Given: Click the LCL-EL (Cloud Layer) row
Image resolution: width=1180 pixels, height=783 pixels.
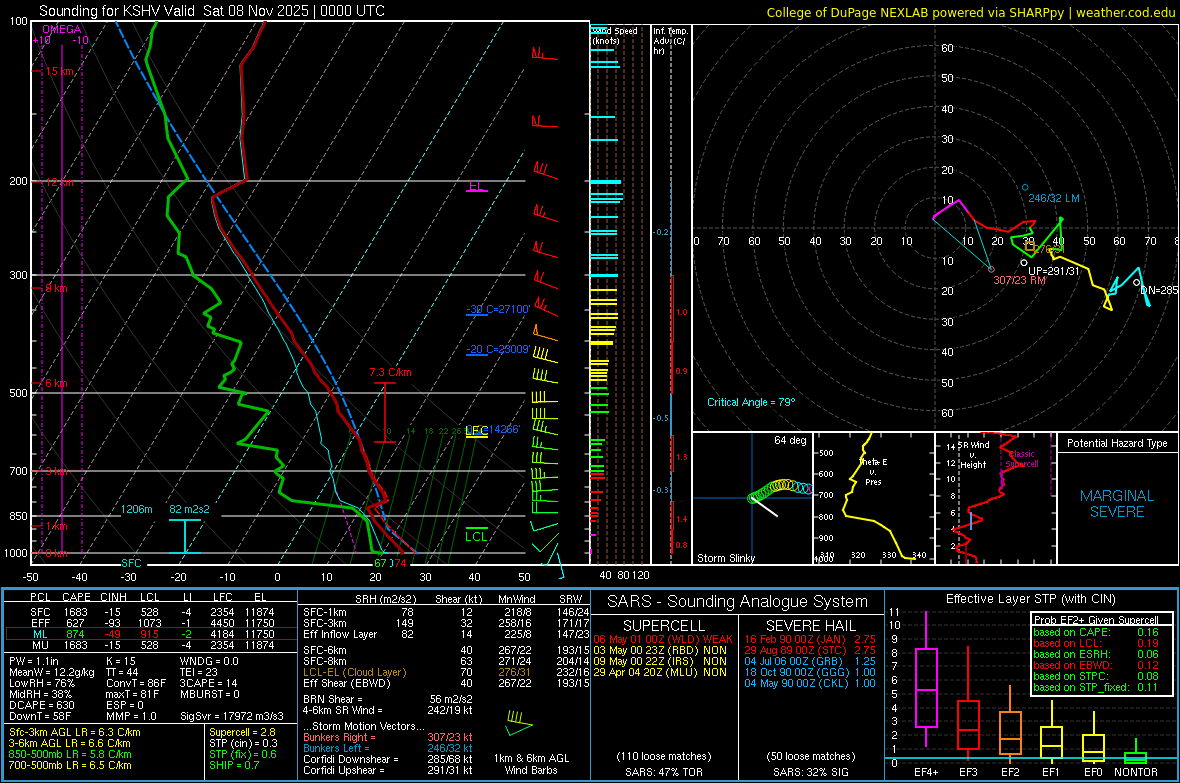Looking at the screenshot, I should 446,672.
